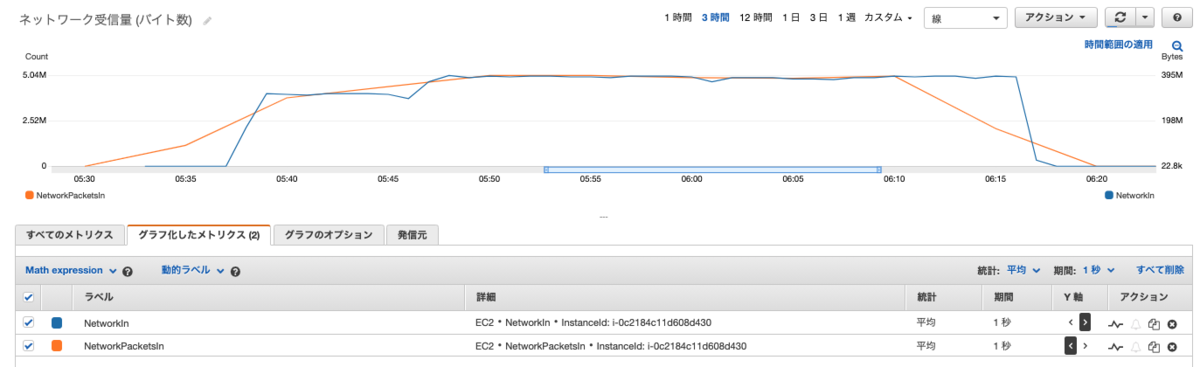This screenshot has width=1200, height=367.
Task: Click NetworkPacketsIn legend entry below graph
Action: tap(65, 196)
